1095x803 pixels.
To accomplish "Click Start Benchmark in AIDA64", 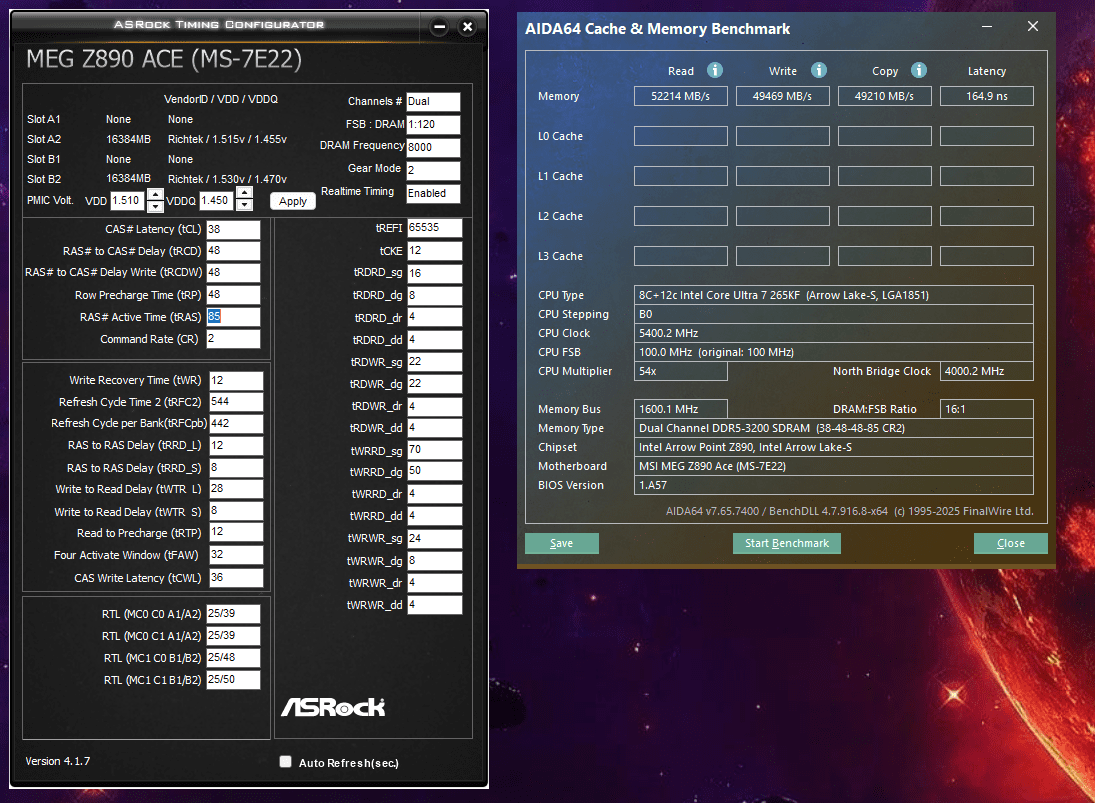I will [x=786, y=543].
